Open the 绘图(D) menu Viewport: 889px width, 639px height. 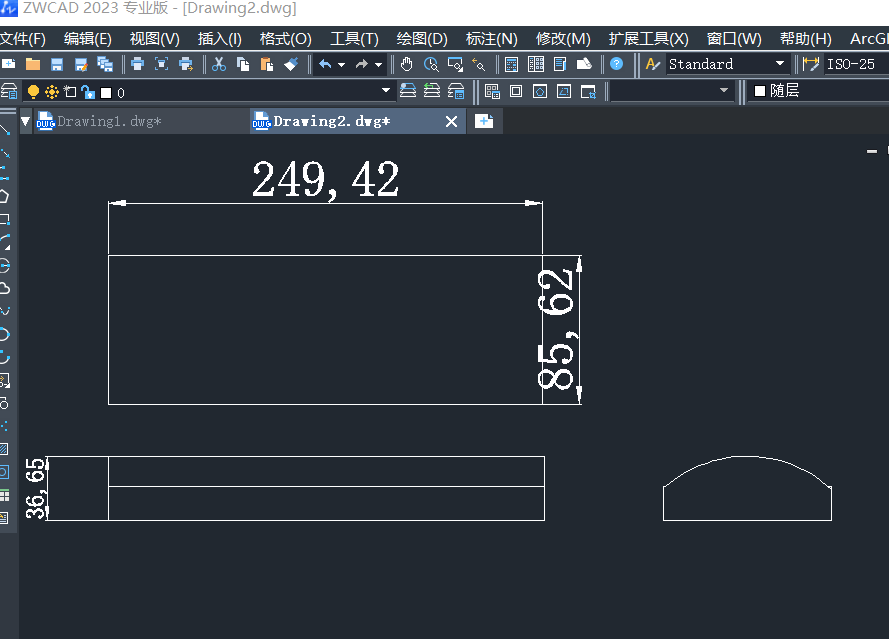422,39
